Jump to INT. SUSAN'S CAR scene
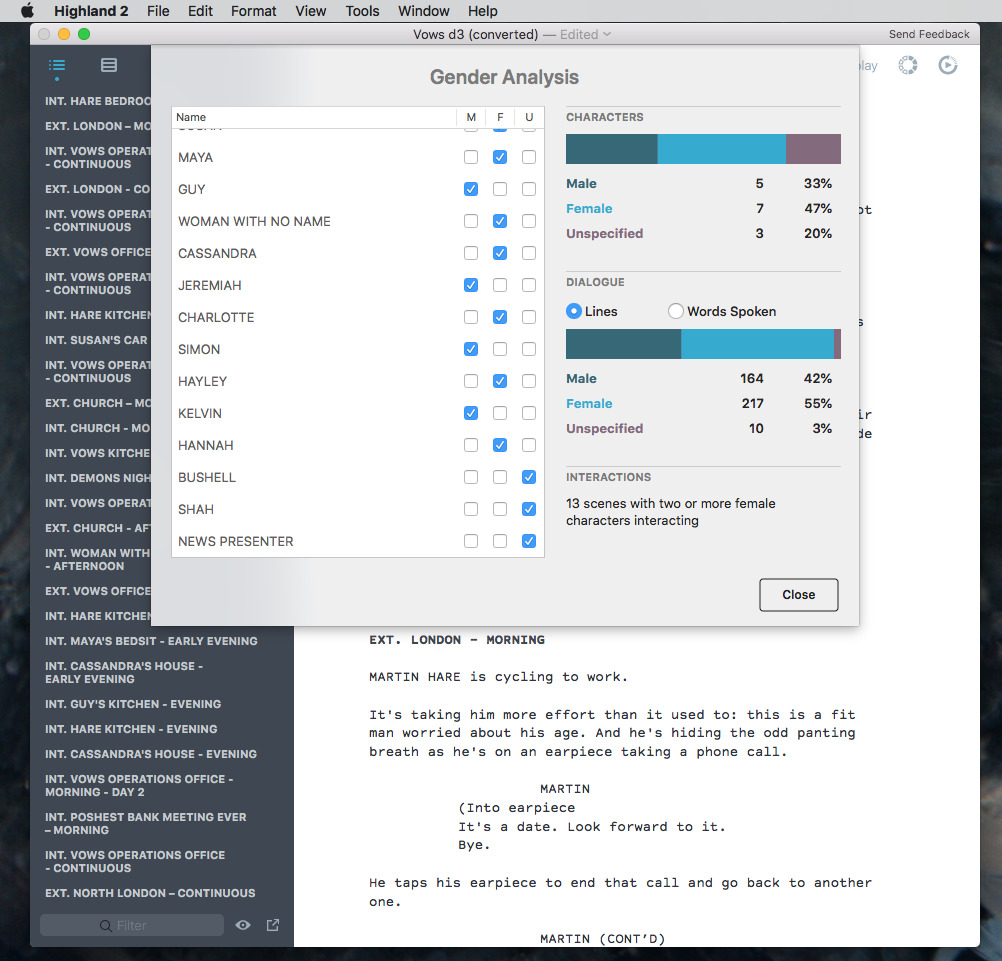 (x=96, y=340)
